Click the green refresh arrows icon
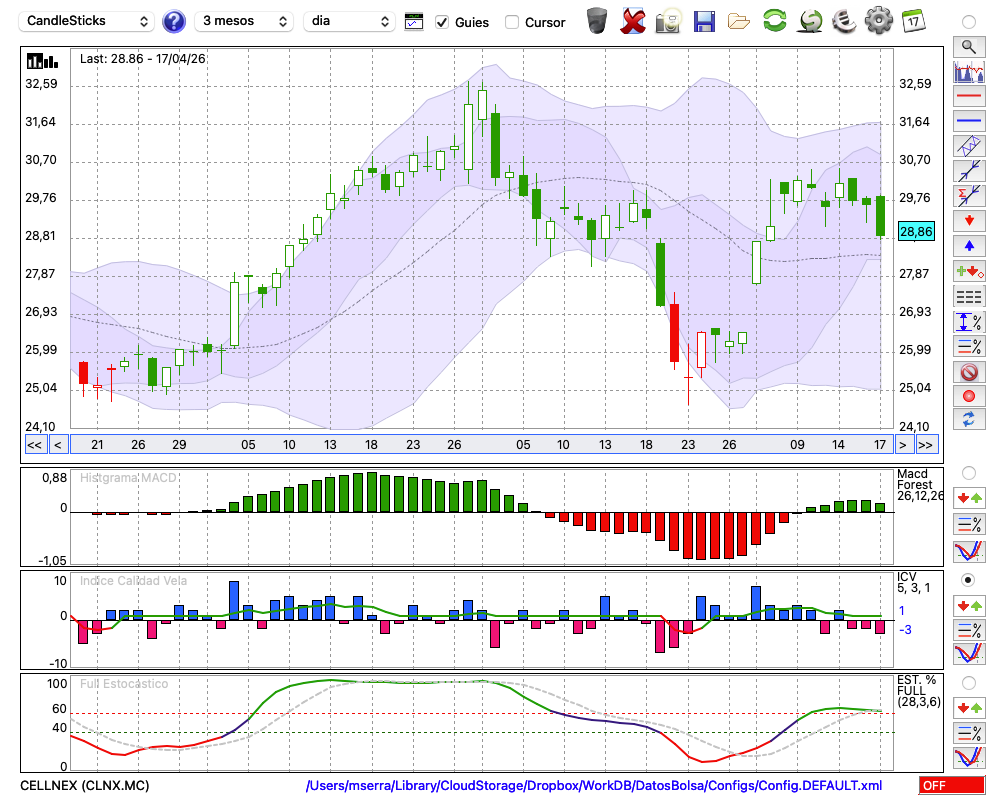 pyautogui.click(x=774, y=21)
